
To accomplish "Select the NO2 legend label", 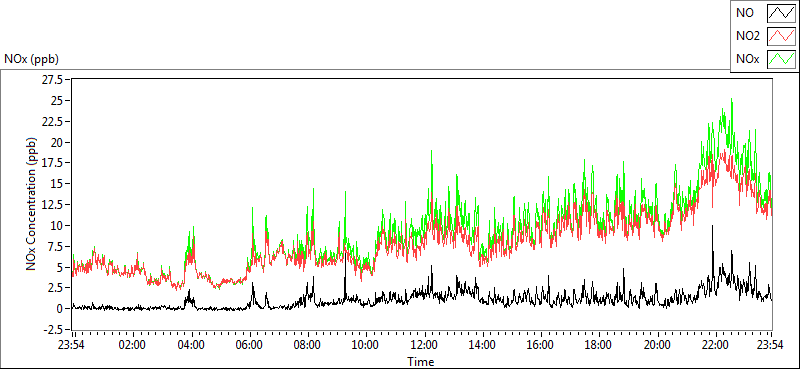I will 748,36.
